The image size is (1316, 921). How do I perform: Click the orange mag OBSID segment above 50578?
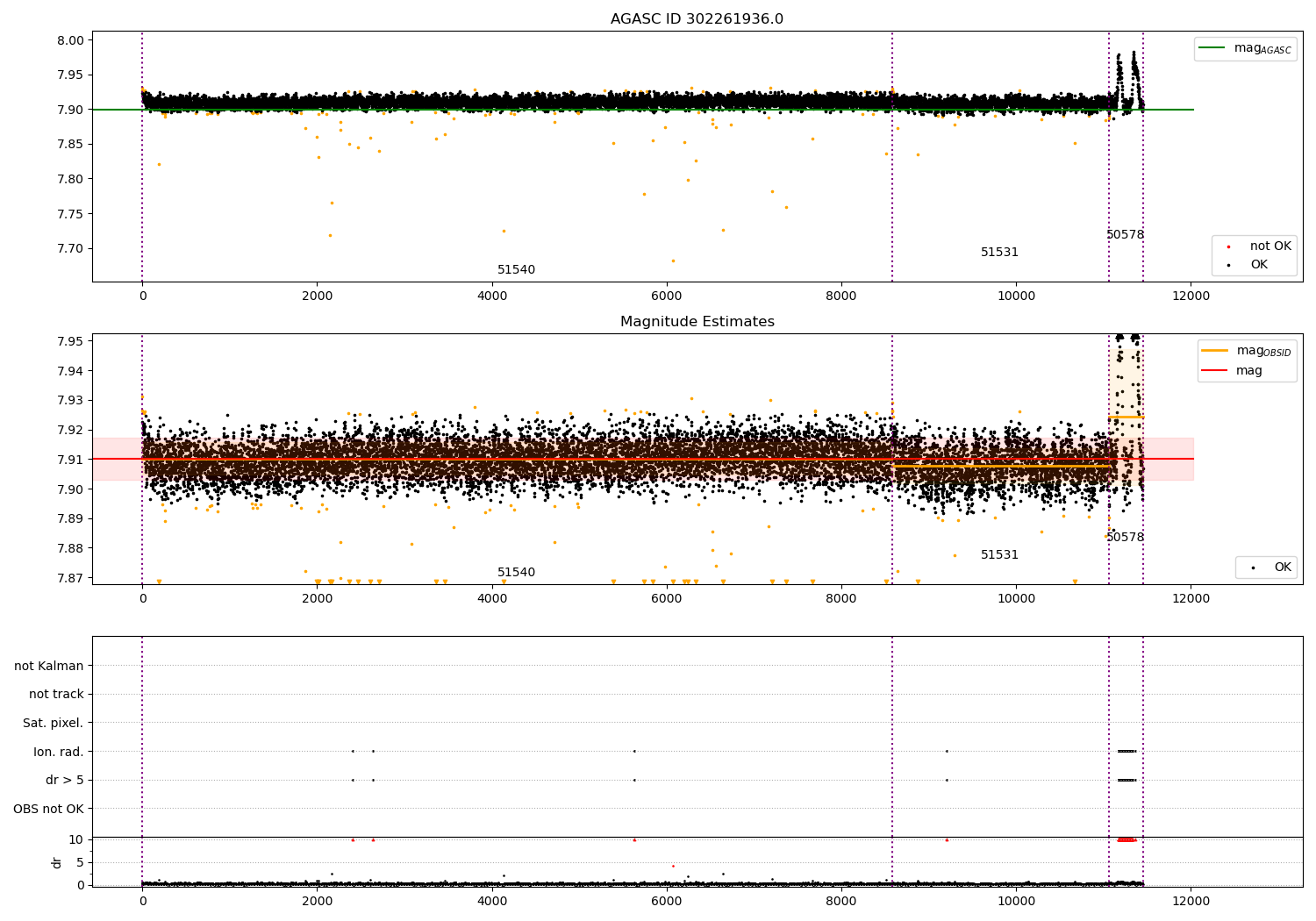click(x=1126, y=417)
